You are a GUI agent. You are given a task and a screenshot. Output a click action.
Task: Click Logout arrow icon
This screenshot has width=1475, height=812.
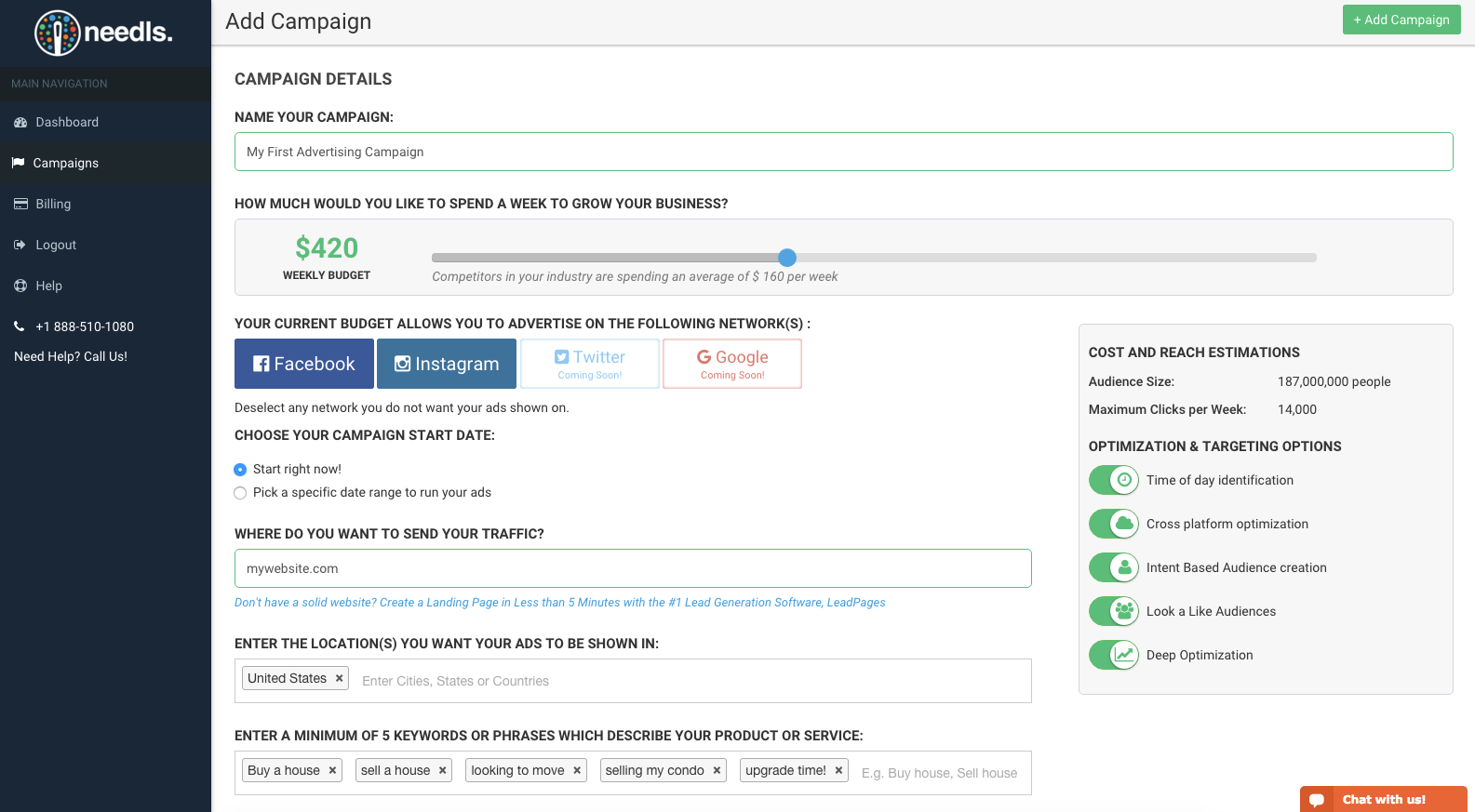(x=20, y=245)
